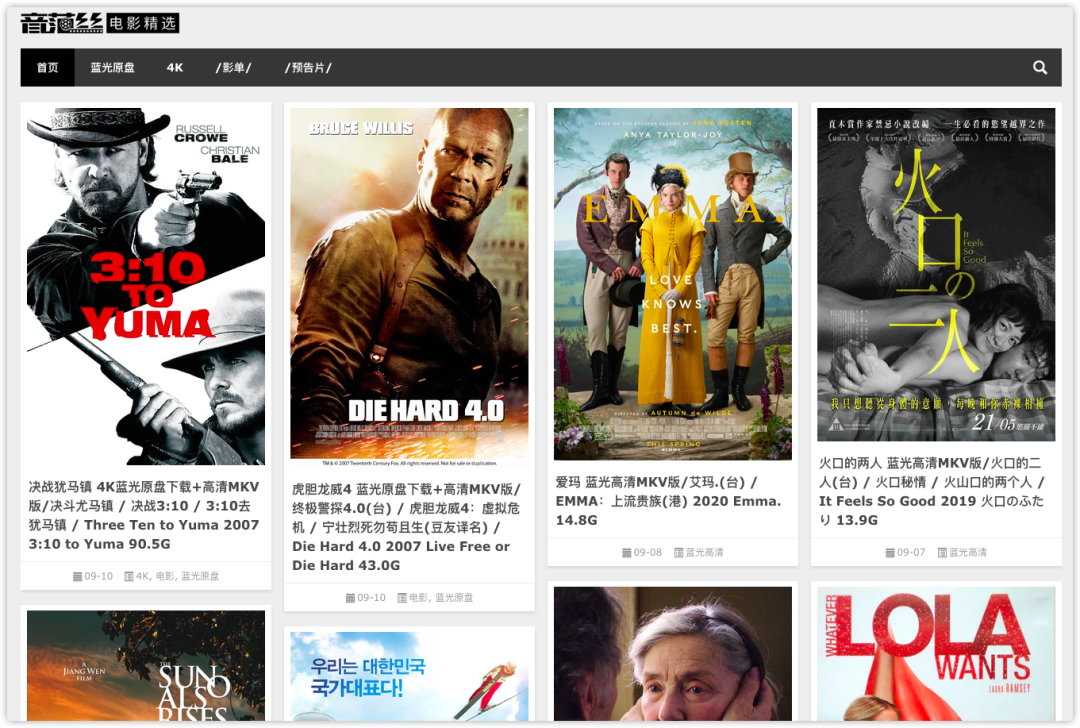Open the 火口的两人 蓝光高清MKV版 title link

[932, 491]
